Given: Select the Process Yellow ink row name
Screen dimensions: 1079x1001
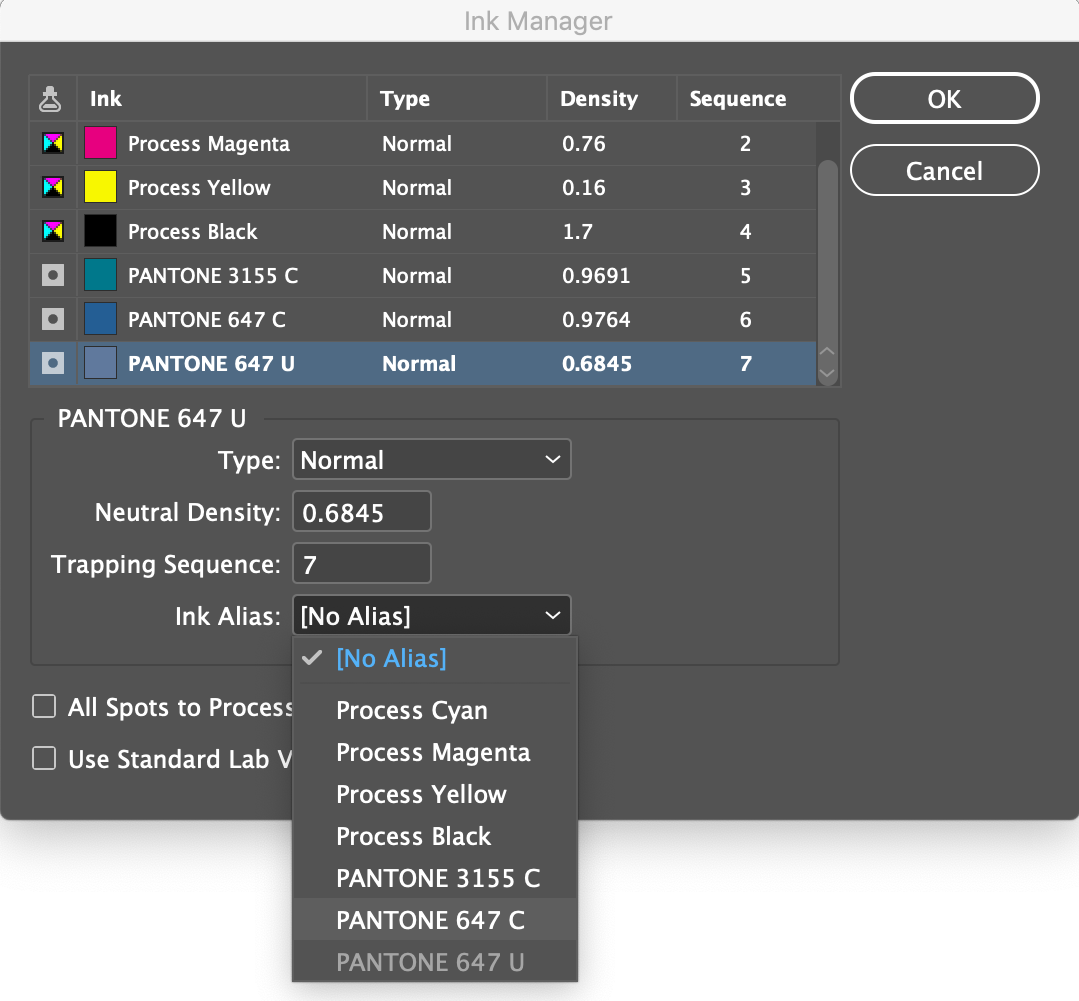Looking at the screenshot, I should 199,188.
